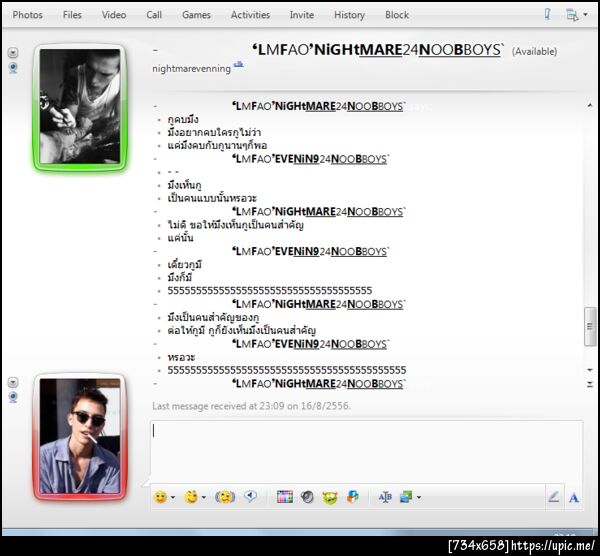600x556 pixels.
Task: Open the Files menu item
Action: 72,15
